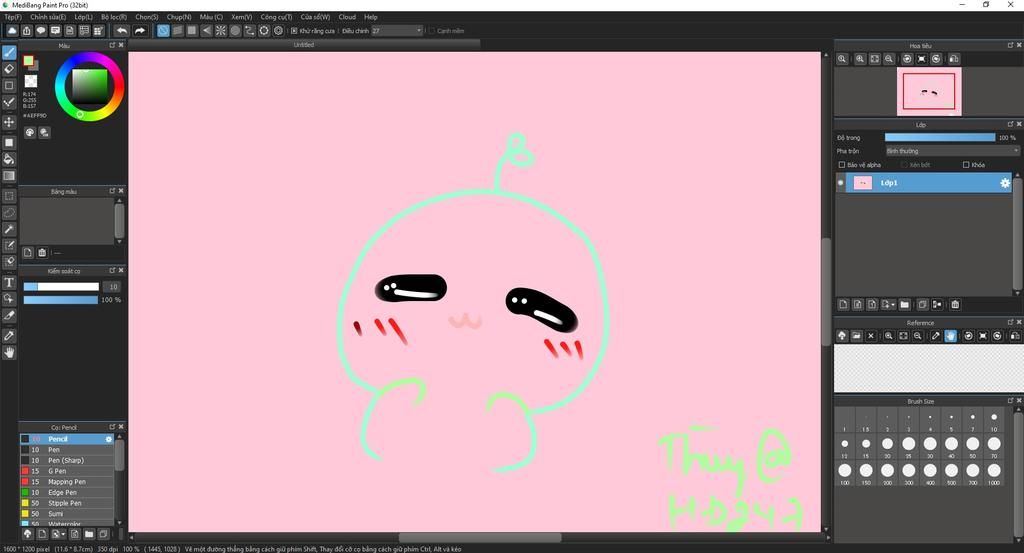Select the Magic Wand tool
Screen dimensions: 1024x553
(x=9, y=229)
